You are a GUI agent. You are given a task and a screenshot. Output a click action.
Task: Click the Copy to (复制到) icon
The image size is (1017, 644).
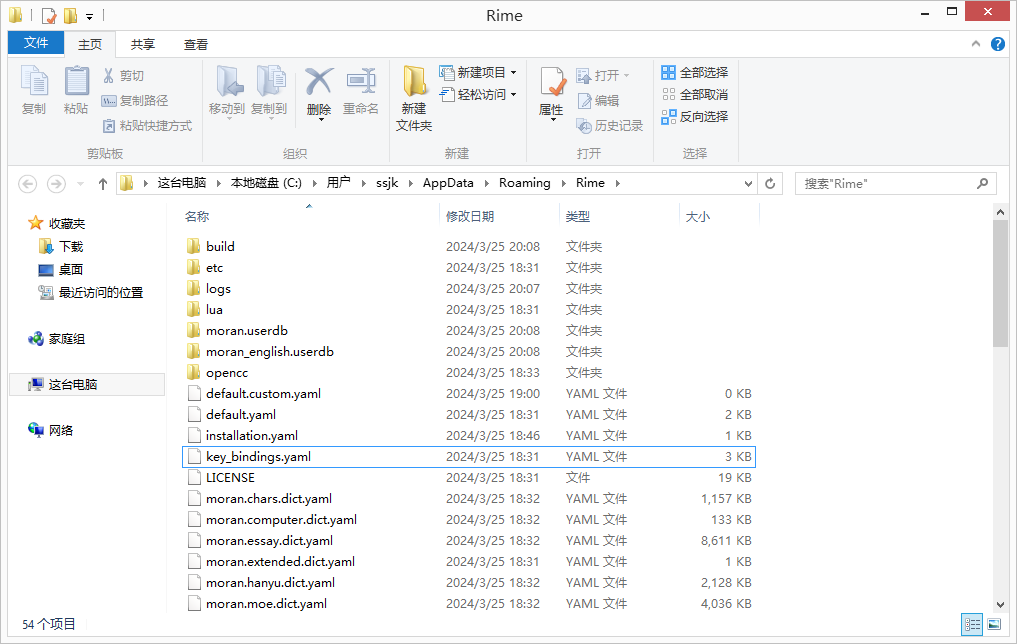pos(269,82)
